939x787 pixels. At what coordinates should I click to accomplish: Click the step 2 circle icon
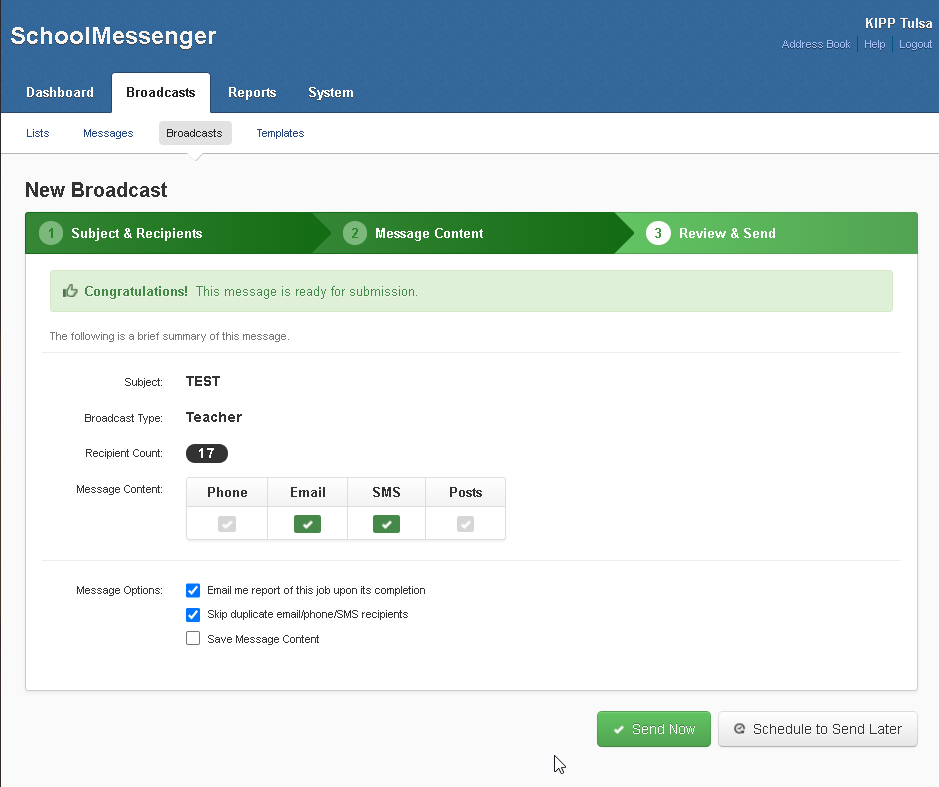pos(354,233)
